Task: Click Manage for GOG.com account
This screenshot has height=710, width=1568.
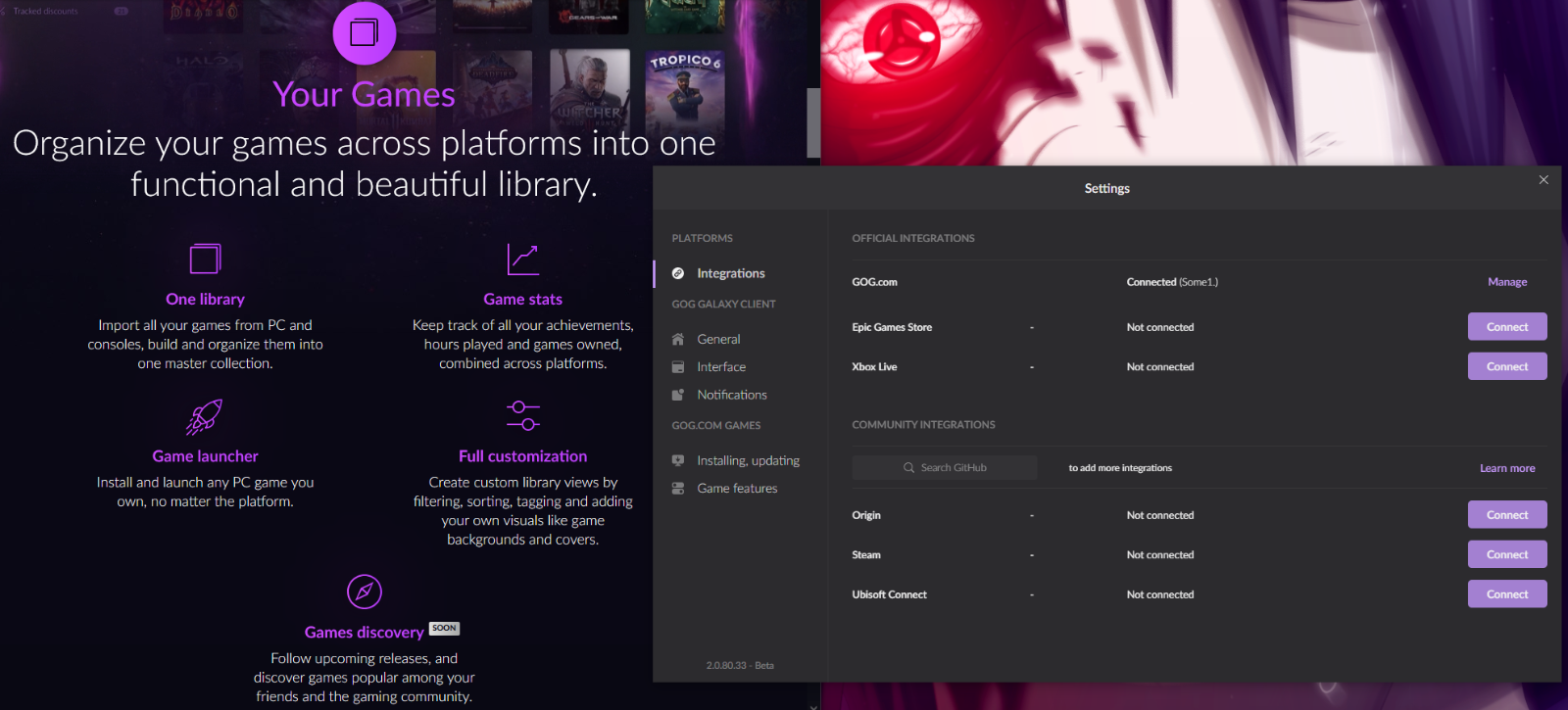Action: point(1507,282)
